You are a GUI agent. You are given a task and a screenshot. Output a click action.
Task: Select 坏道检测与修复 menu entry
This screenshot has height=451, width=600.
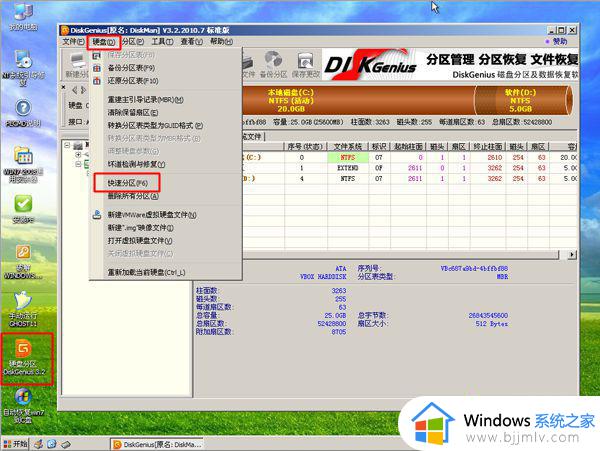pos(136,164)
